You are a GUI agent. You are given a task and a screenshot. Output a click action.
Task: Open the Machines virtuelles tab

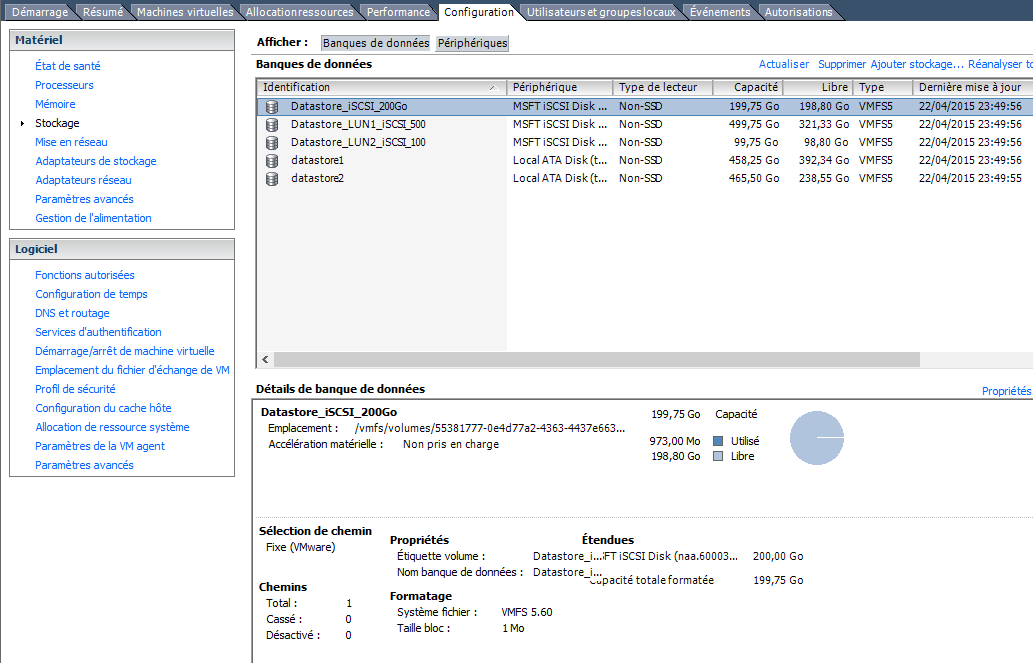tap(184, 12)
